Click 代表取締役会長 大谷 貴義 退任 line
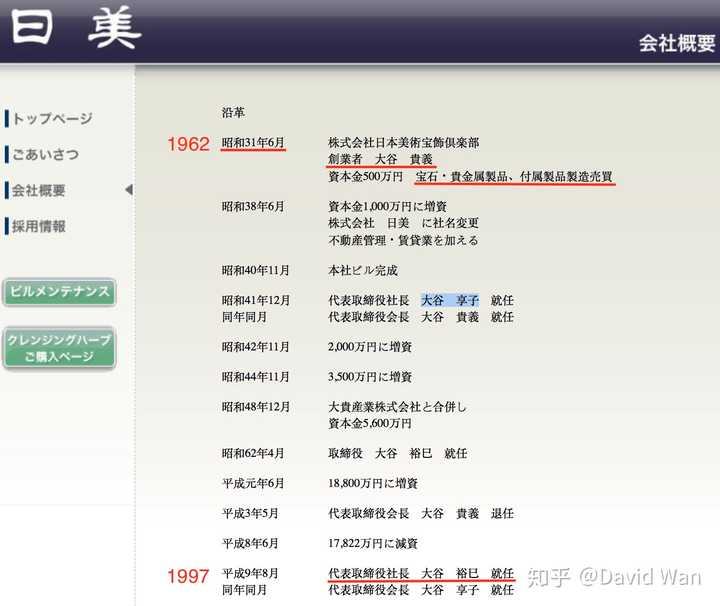The image size is (720, 606). click(421, 513)
